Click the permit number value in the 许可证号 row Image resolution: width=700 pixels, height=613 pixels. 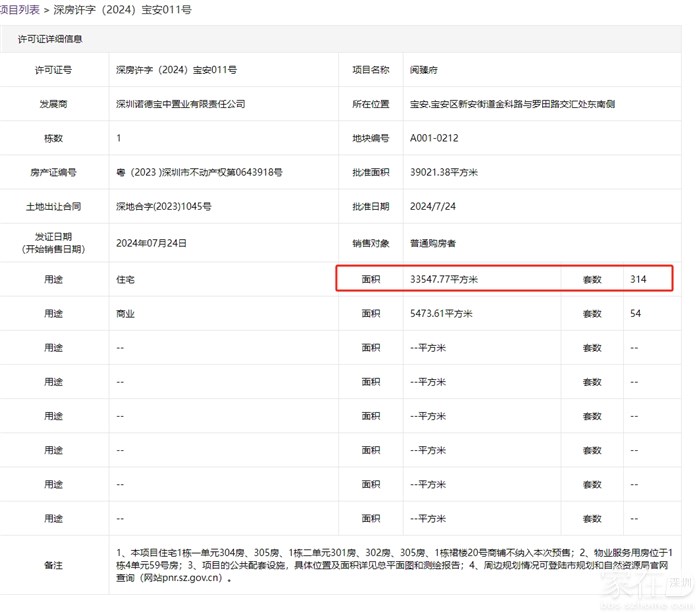(x=176, y=70)
